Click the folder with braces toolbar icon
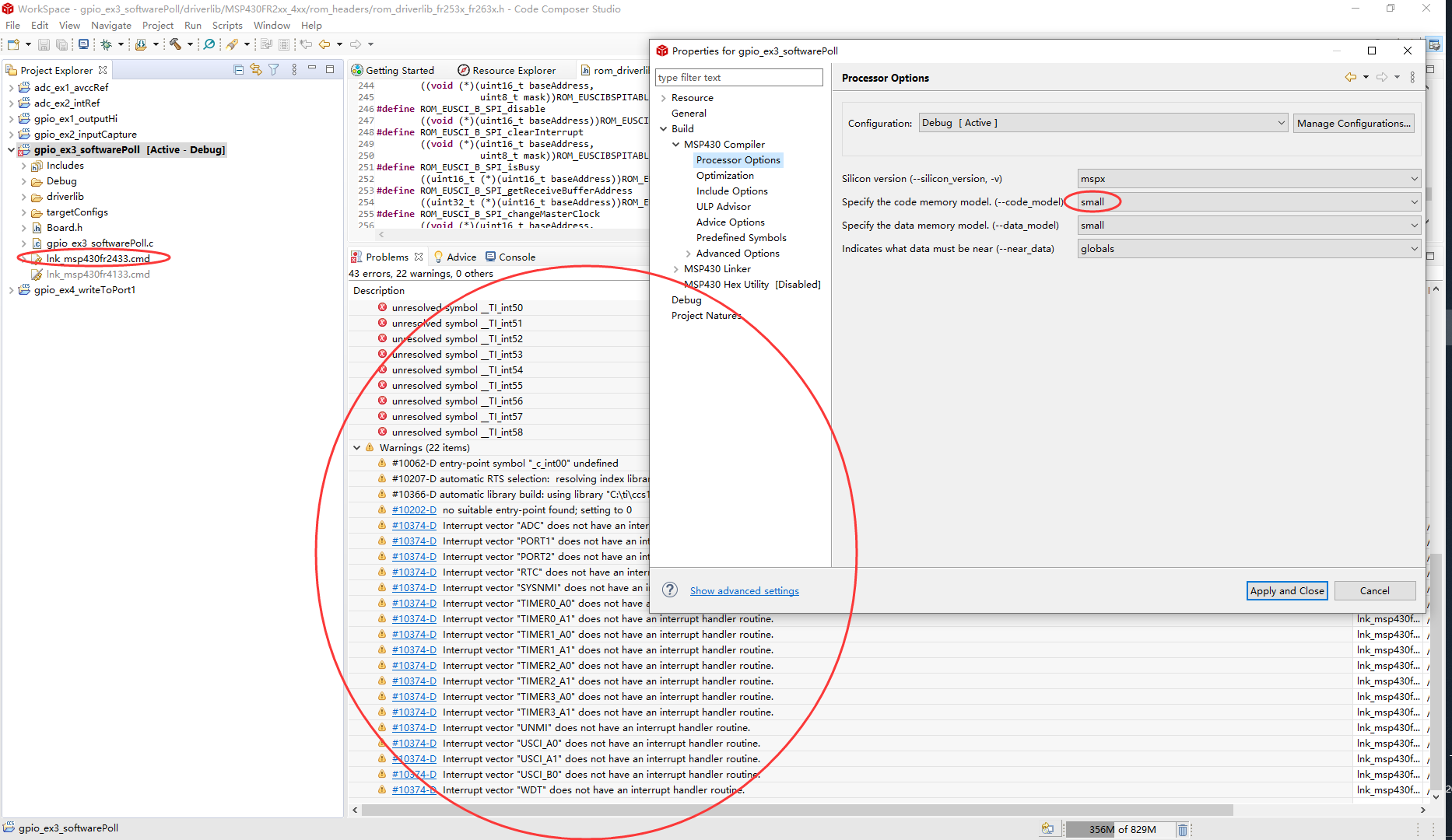This screenshot has height=840, width=1452. click(x=141, y=44)
